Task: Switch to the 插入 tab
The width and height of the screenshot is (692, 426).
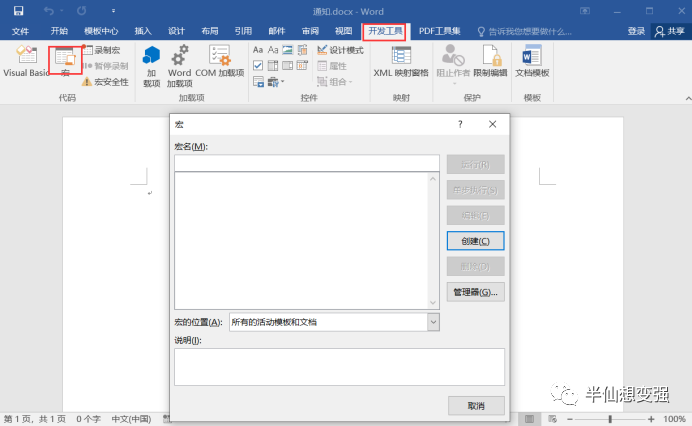Action: tap(143, 31)
